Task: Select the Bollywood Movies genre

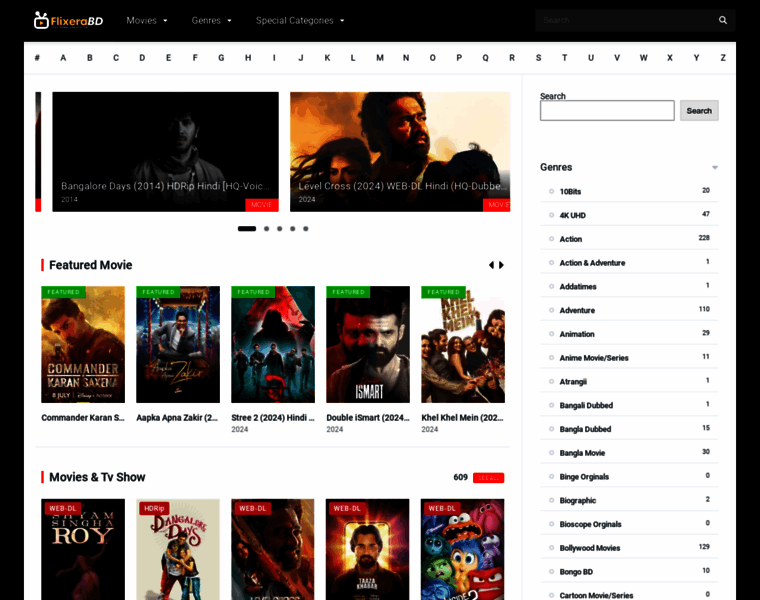Action: (590, 548)
